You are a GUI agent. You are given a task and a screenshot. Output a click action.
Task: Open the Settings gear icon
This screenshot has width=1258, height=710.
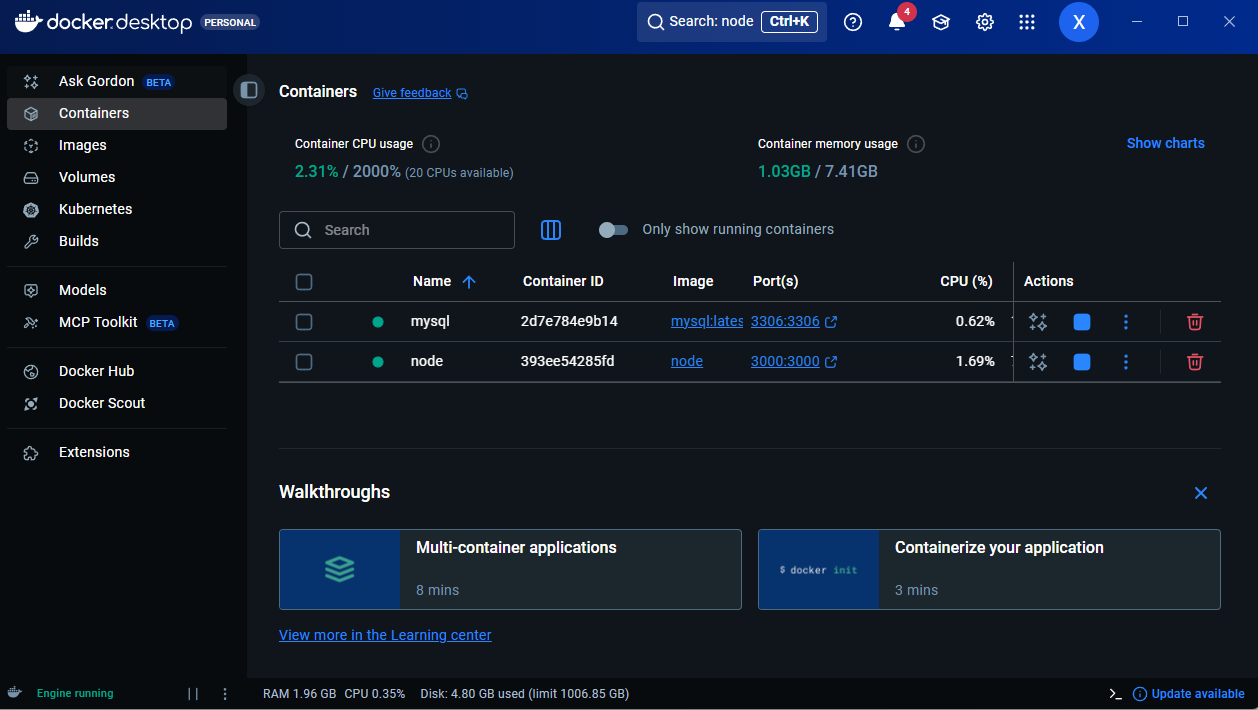(x=985, y=22)
